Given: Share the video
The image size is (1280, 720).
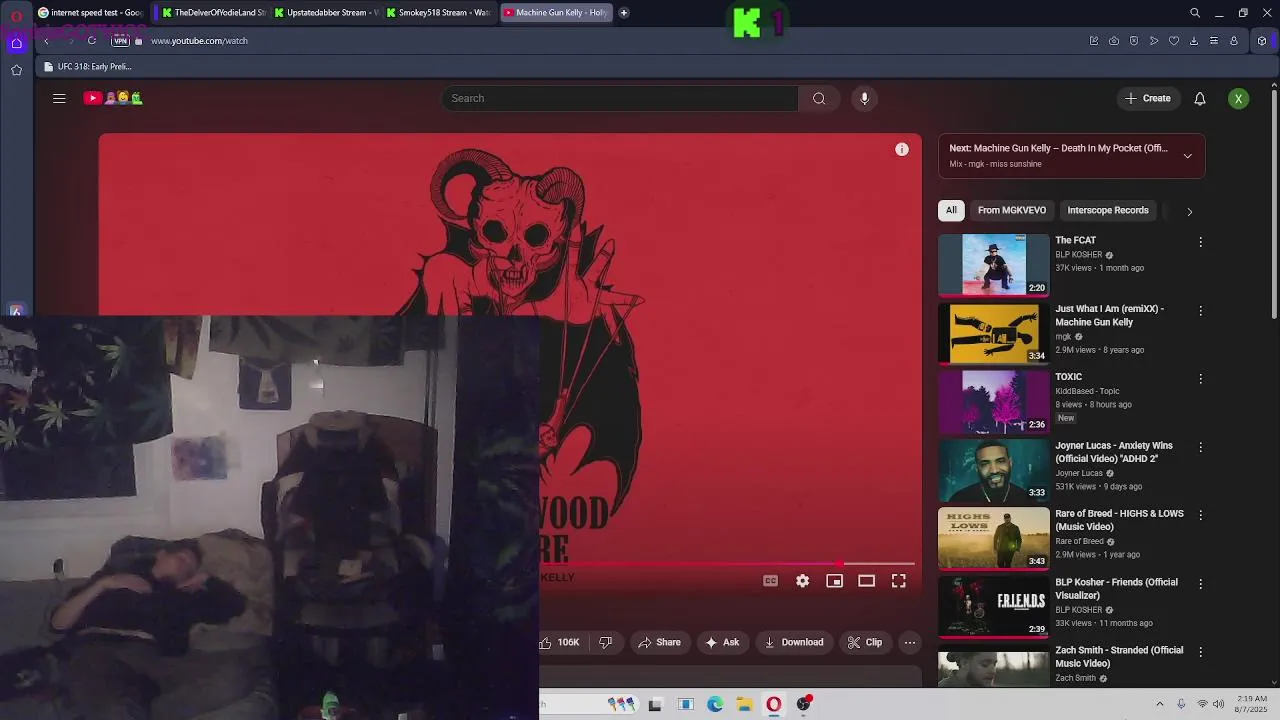Looking at the screenshot, I should tap(659, 642).
